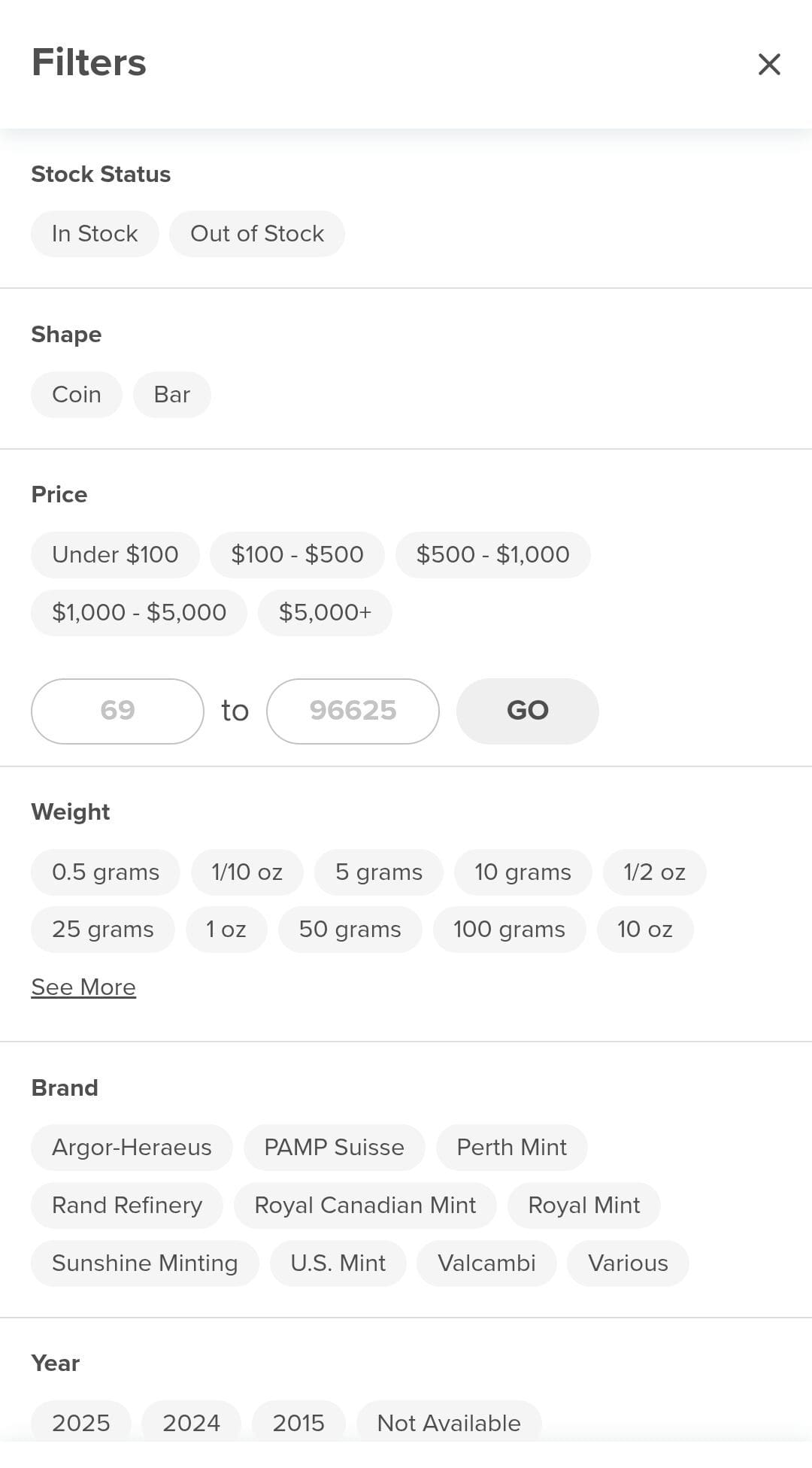Select the Coin shape filter

pos(76,395)
